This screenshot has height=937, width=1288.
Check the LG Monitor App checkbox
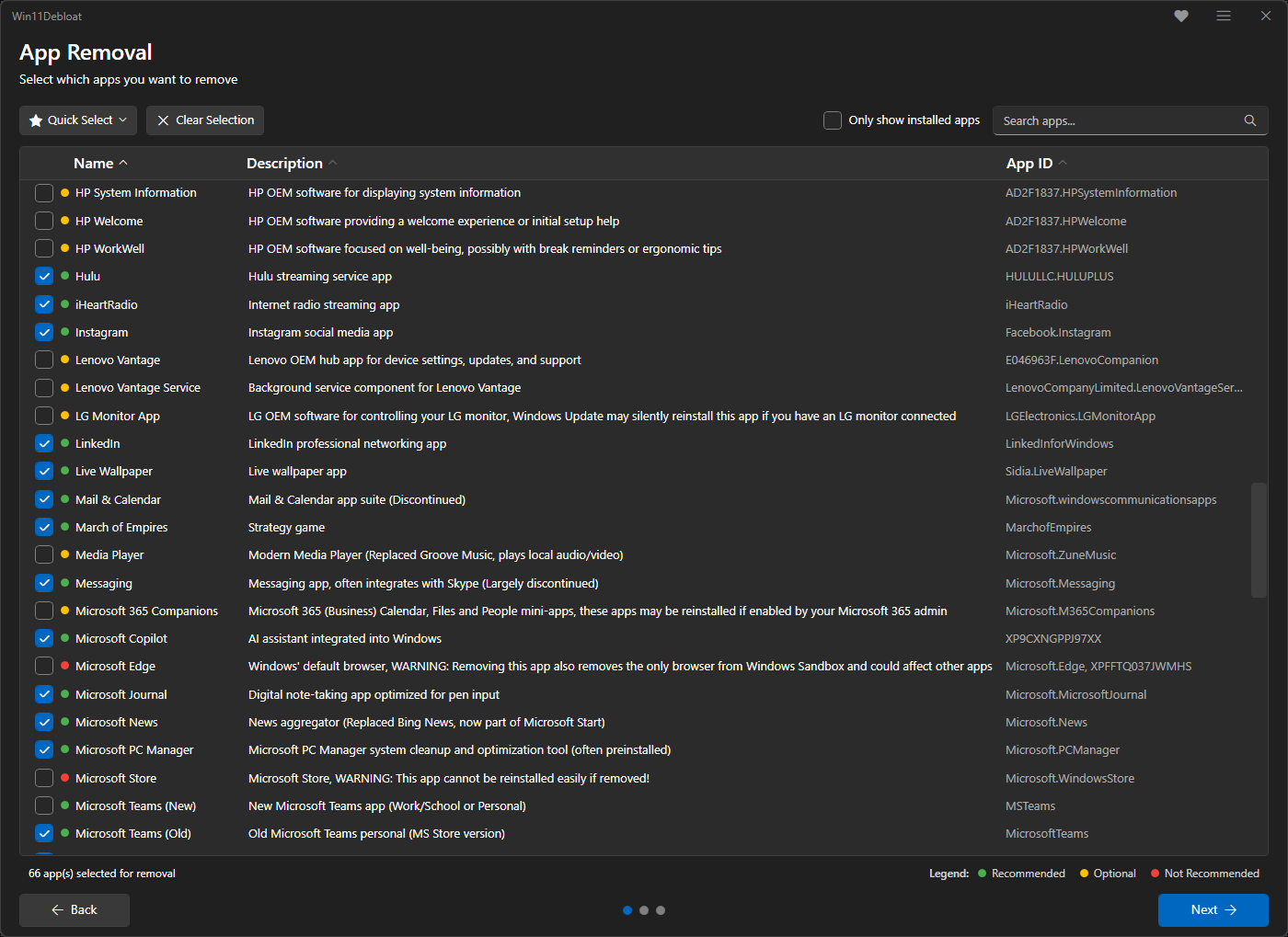coord(44,416)
